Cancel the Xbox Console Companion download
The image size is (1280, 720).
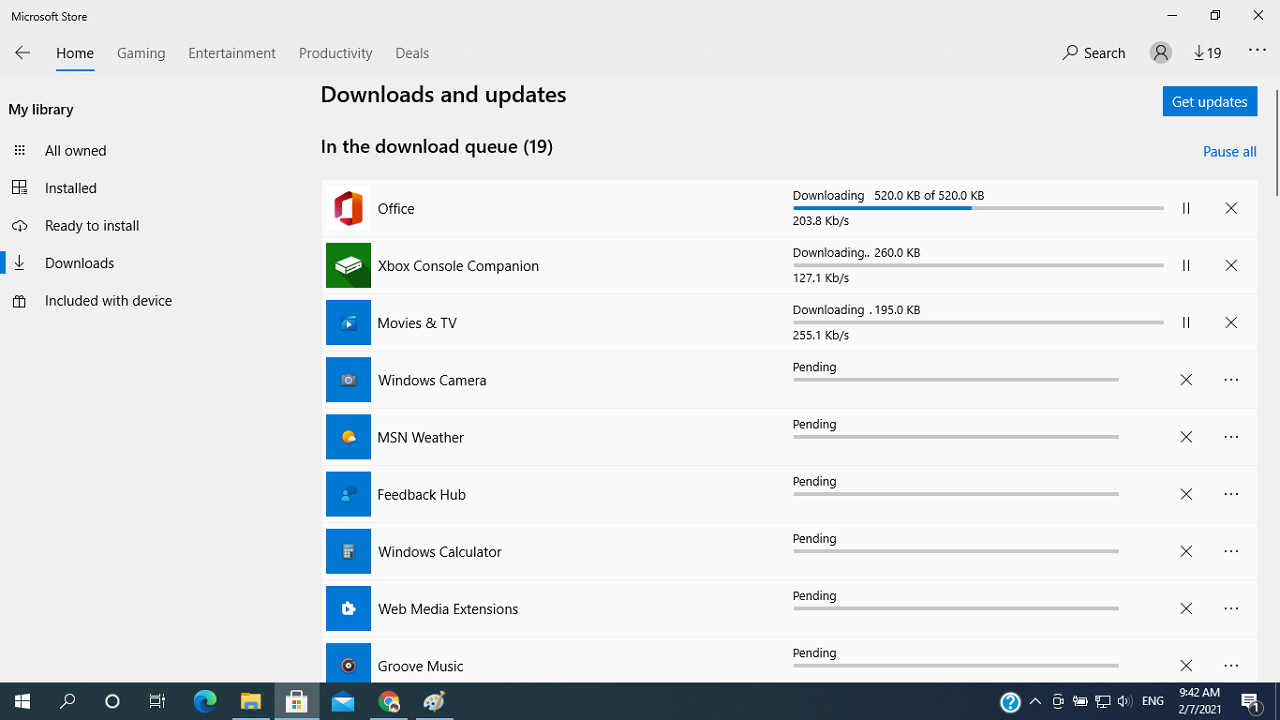click(x=1231, y=265)
